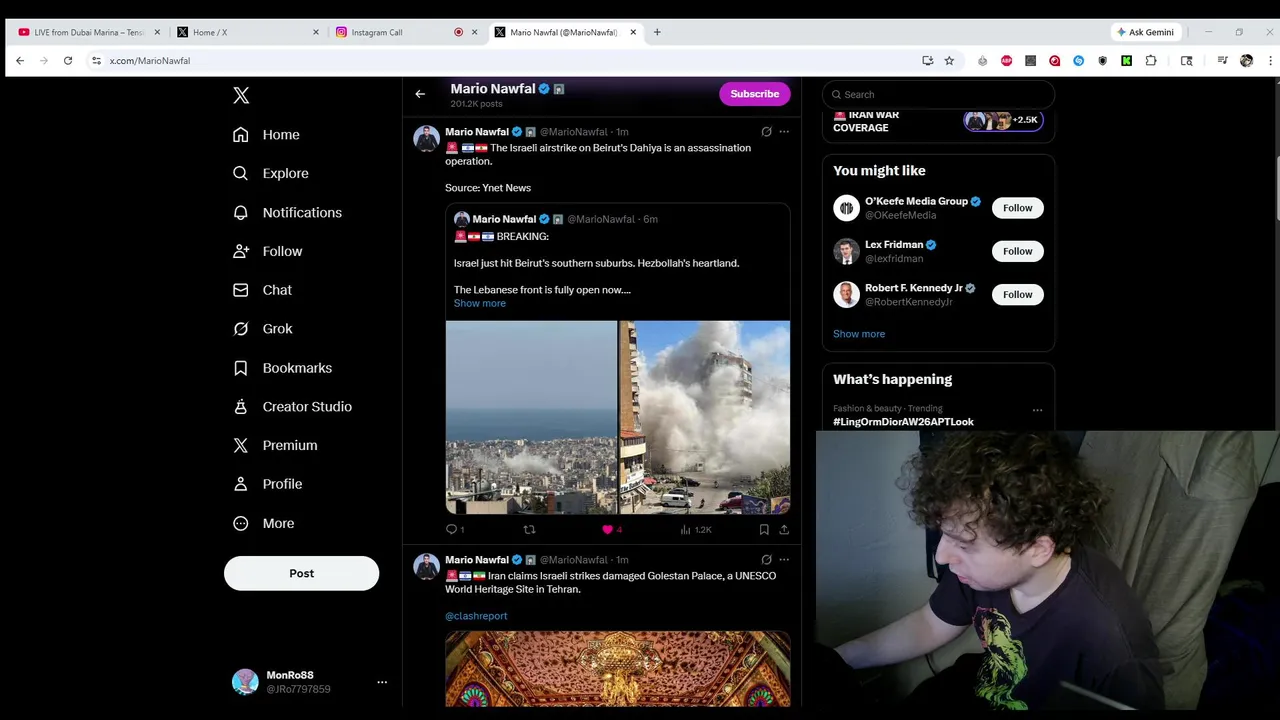Image resolution: width=1280 pixels, height=720 pixels.
Task: Open the building explosion photo
Action: point(705,417)
